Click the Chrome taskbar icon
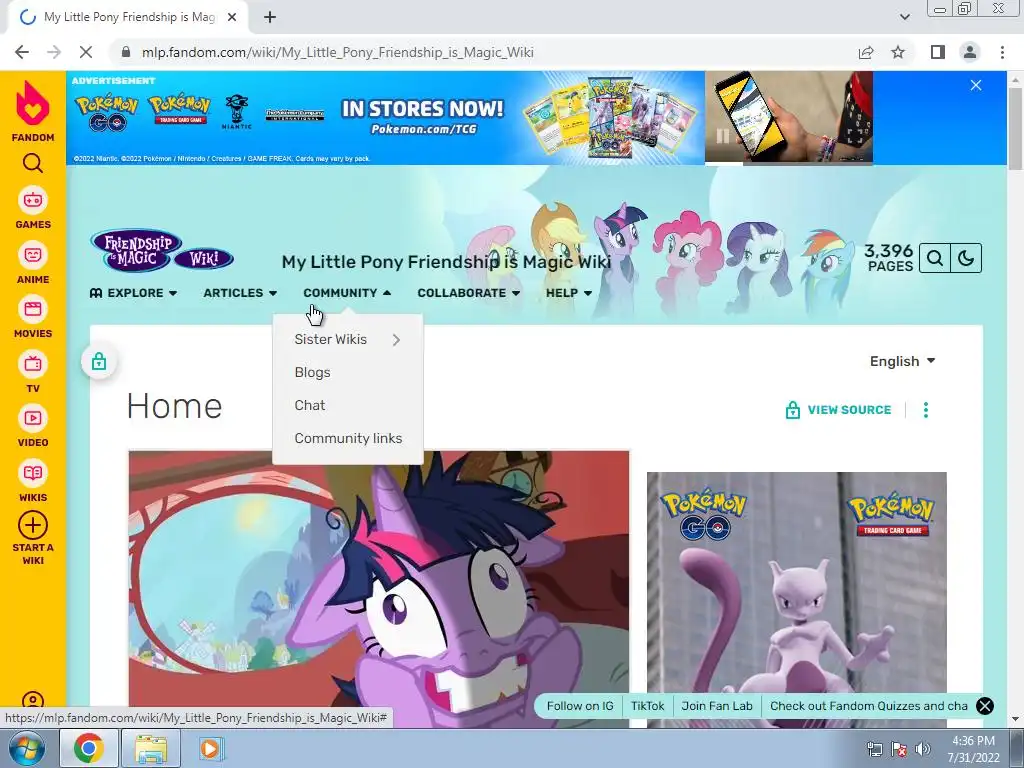This screenshot has height=768, width=1024. click(x=88, y=748)
